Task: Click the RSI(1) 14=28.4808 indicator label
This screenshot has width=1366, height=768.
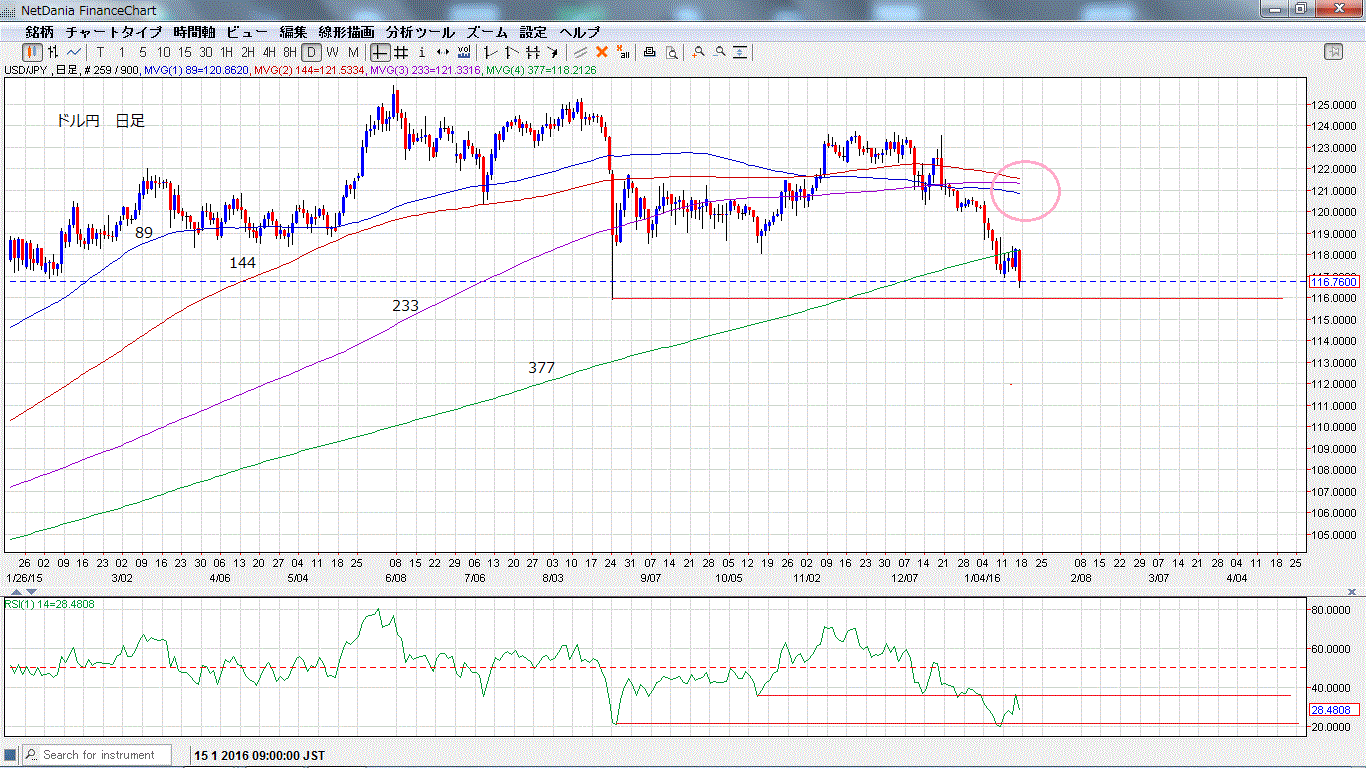Action: tap(48, 604)
